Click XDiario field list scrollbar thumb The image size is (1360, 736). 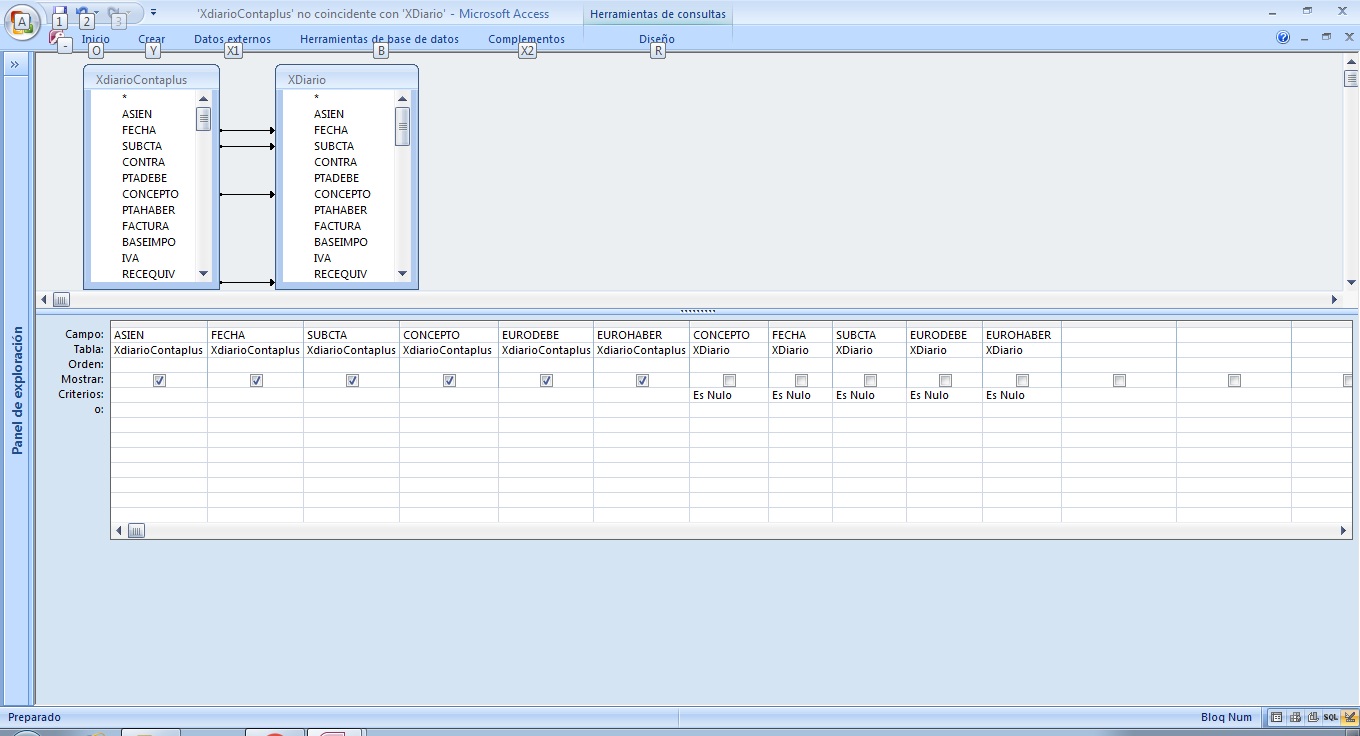coord(403,126)
